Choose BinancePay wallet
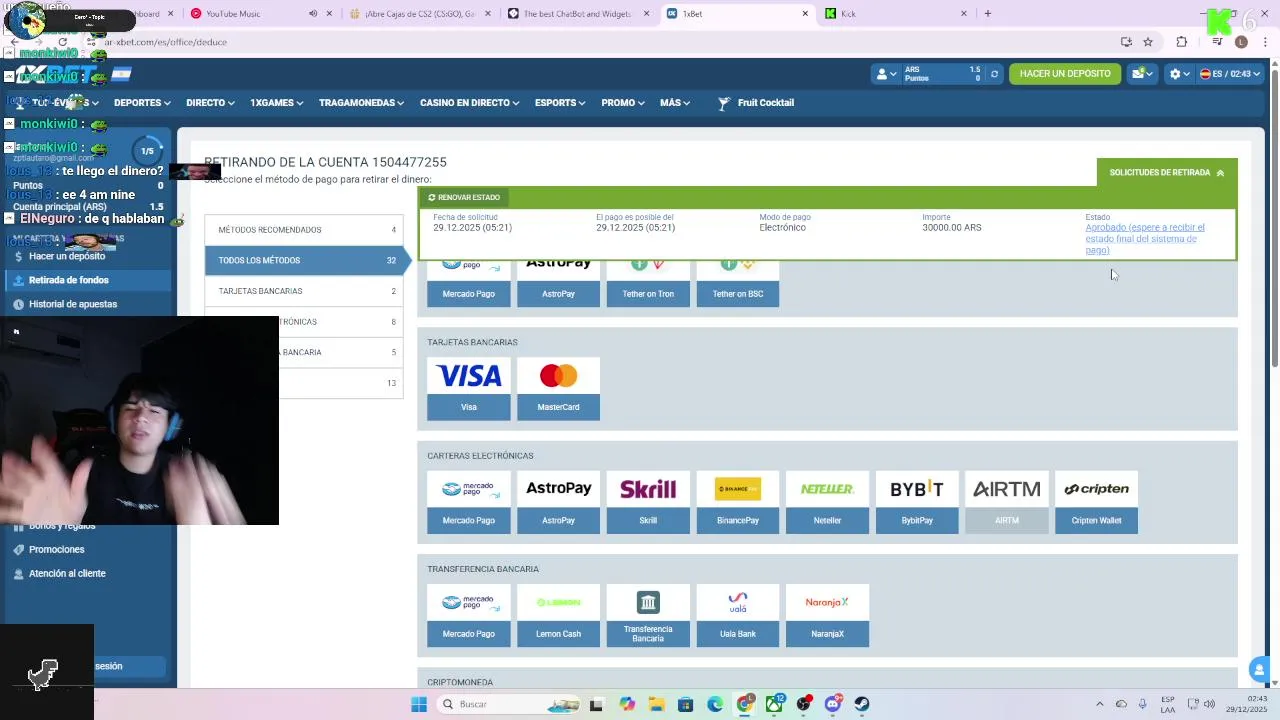The width and height of the screenshot is (1280, 720). click(738, 502)
